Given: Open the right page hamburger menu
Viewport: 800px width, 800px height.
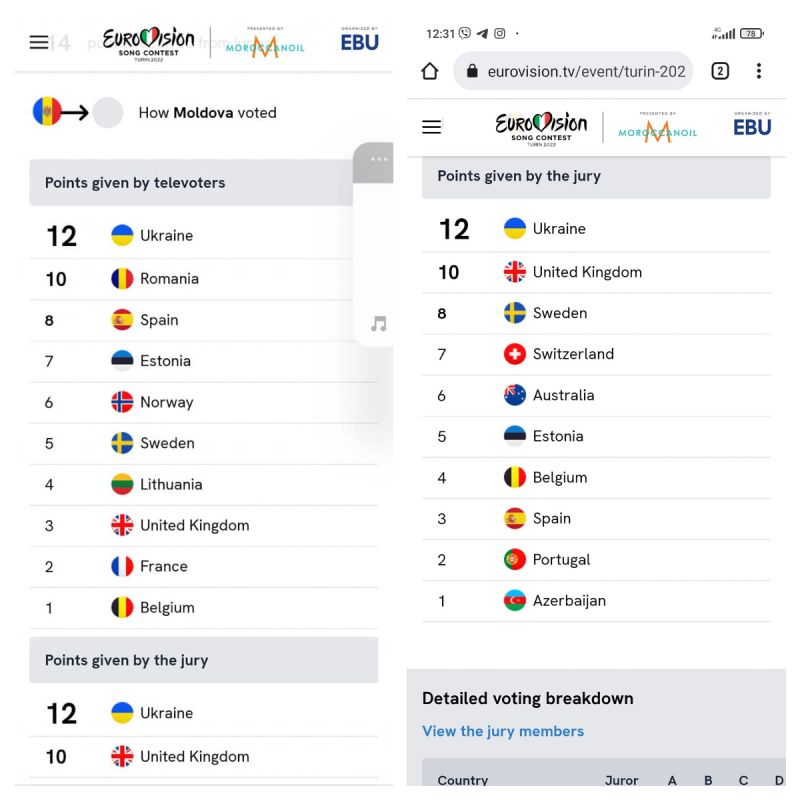Looking at the screenshot, I should [431, 127].
